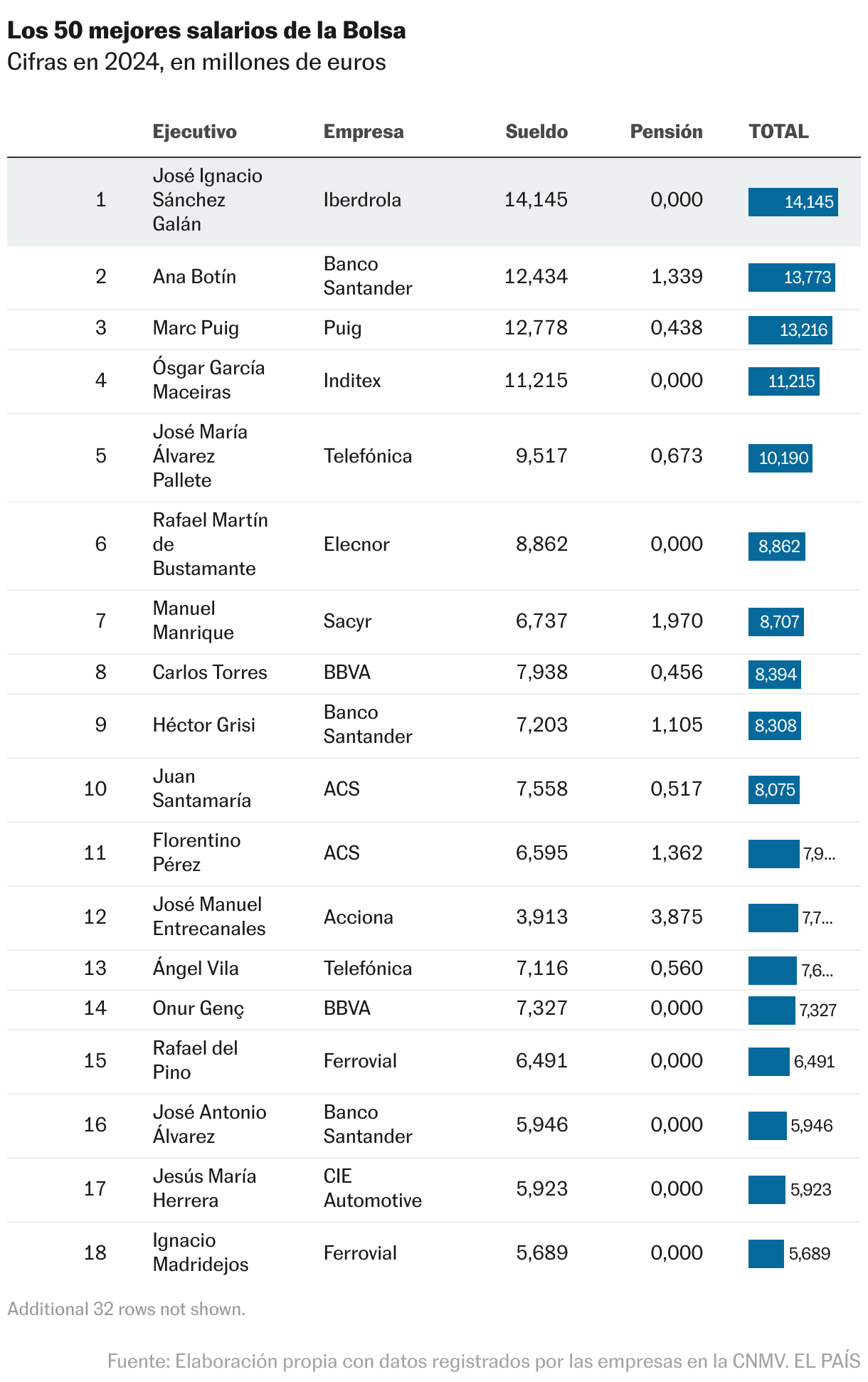Click Ana Botín's 13,773 total bar
868x1382 pixels.
pyautogui.click(x=791, y=278)
